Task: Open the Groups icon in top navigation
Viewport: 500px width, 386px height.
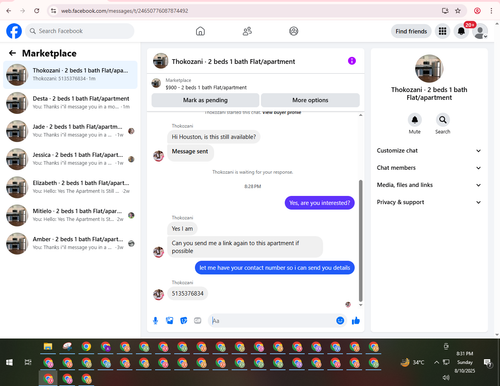Action: (x=294, y=31)
